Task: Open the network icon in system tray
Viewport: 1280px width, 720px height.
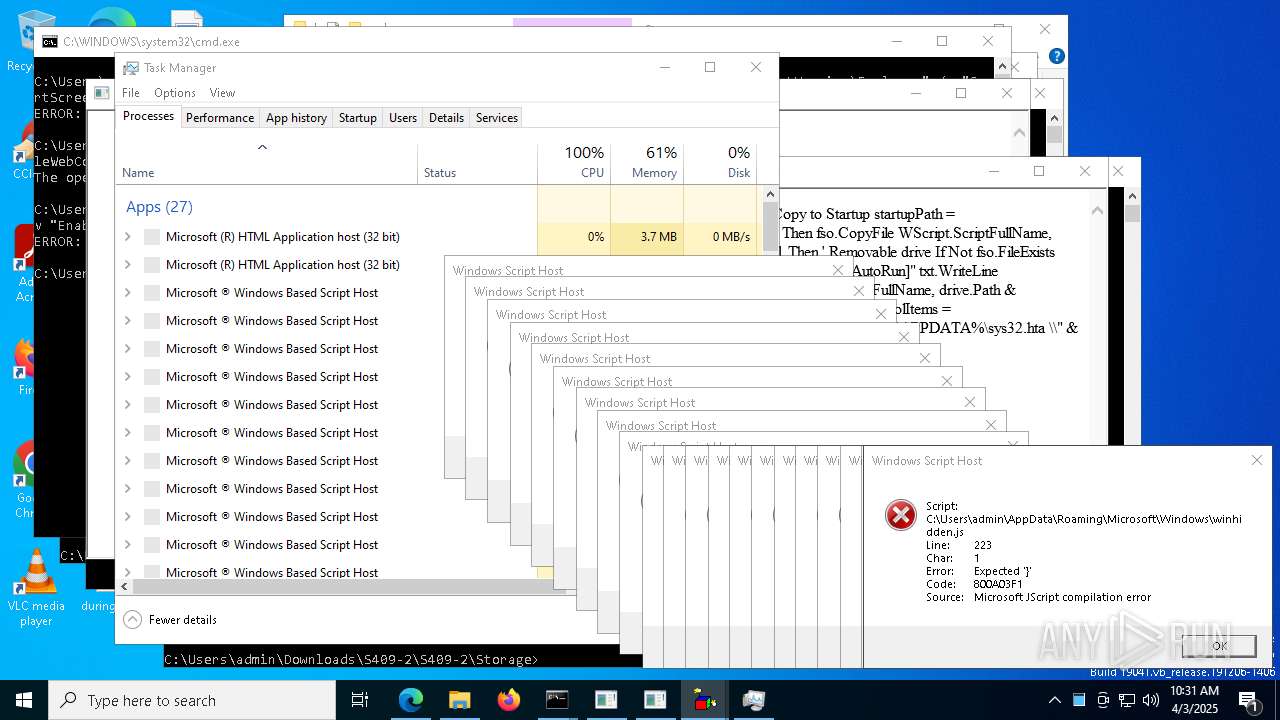Action: (x=1127, y=700)
